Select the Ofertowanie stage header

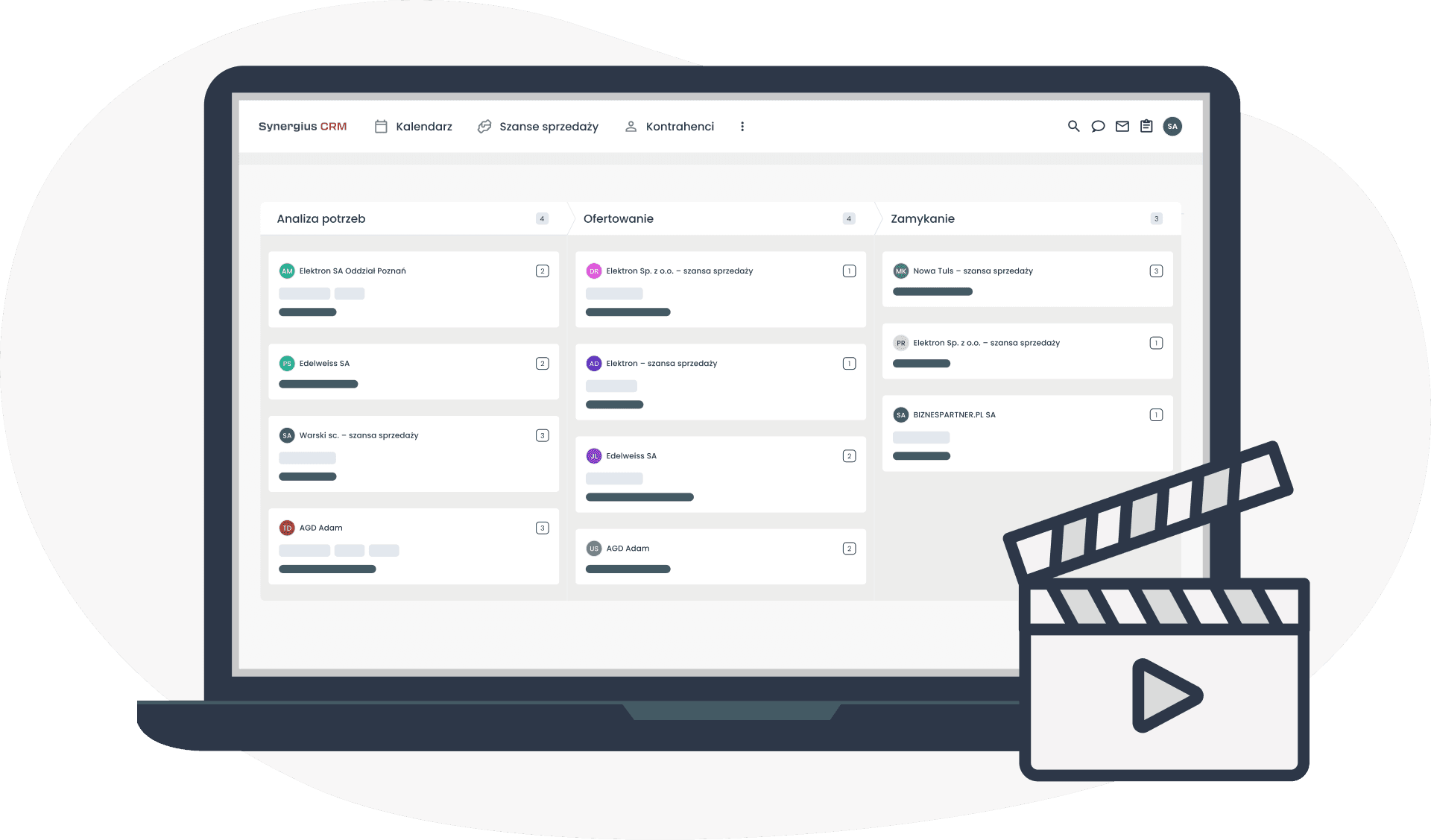pyautogui.click(x=721, y=218)
